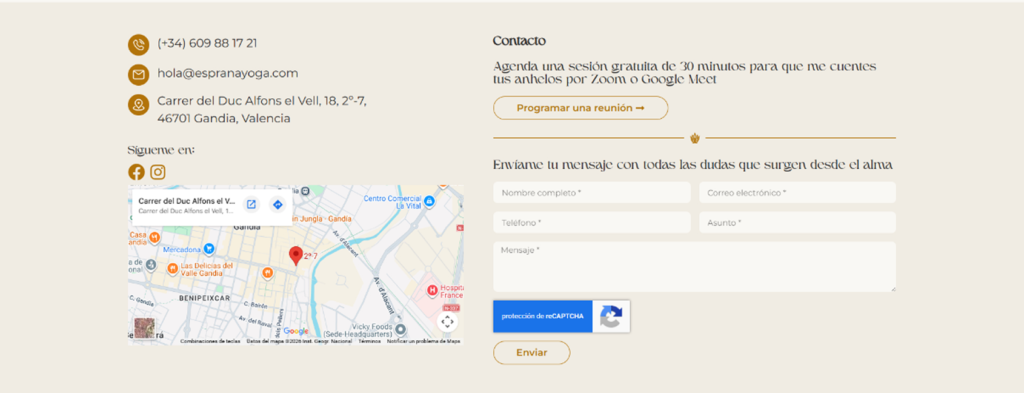
Task: Toggle the map fullscreen/camera controls button
Action: pyautogui.click(x=447, y=321)
